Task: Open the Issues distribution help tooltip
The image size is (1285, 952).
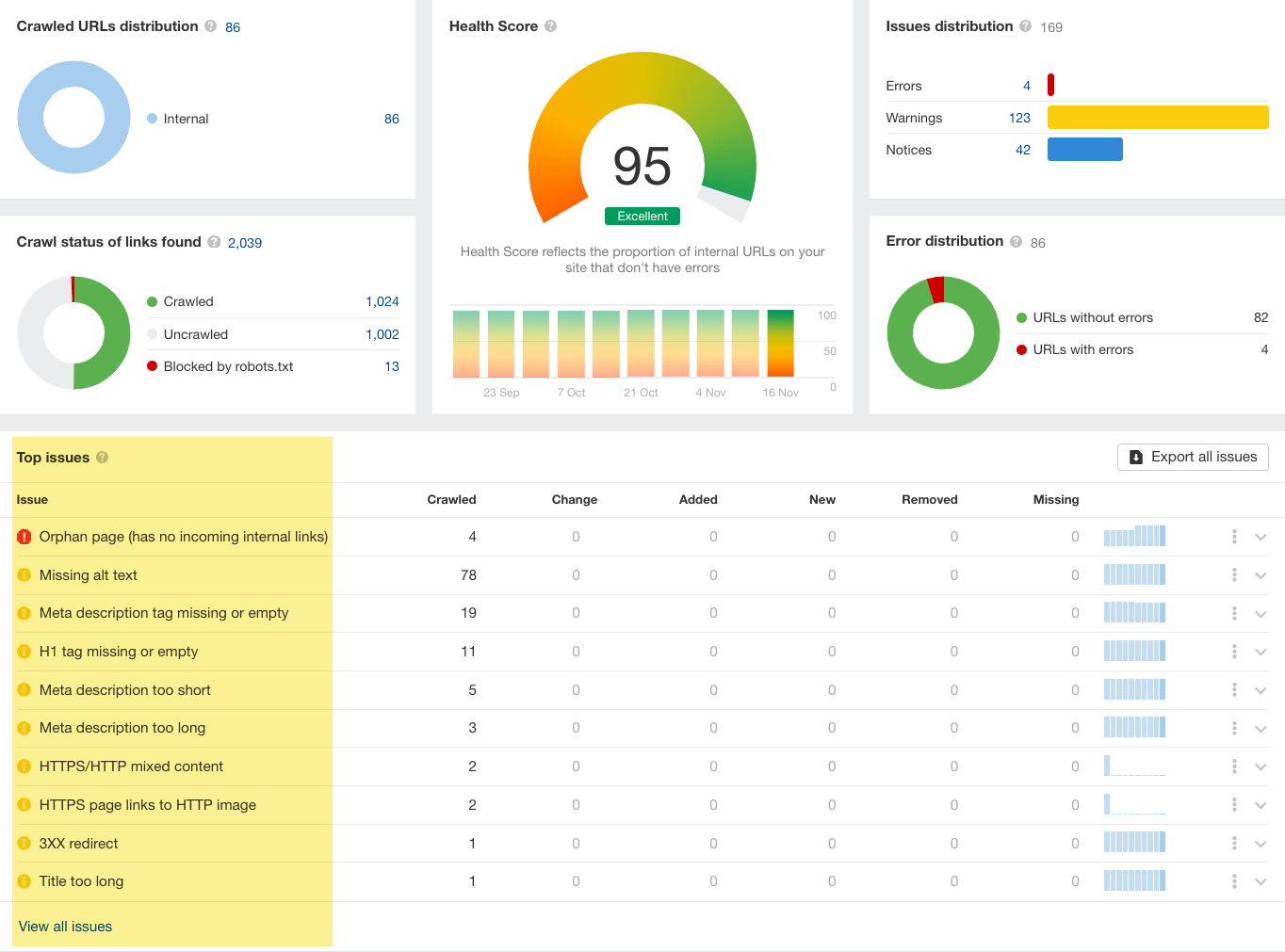Action: coord(1024,26)
